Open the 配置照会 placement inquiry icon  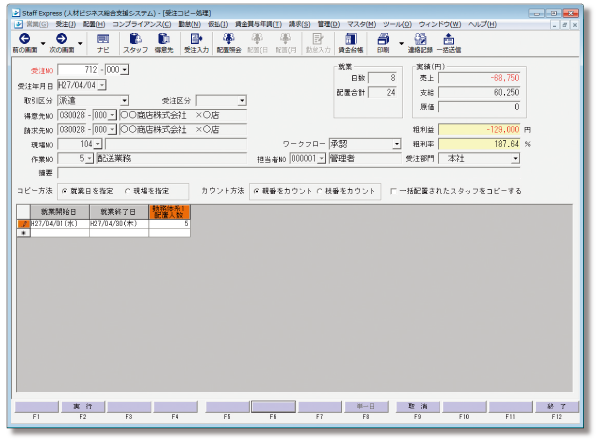[x=229, y=39]
